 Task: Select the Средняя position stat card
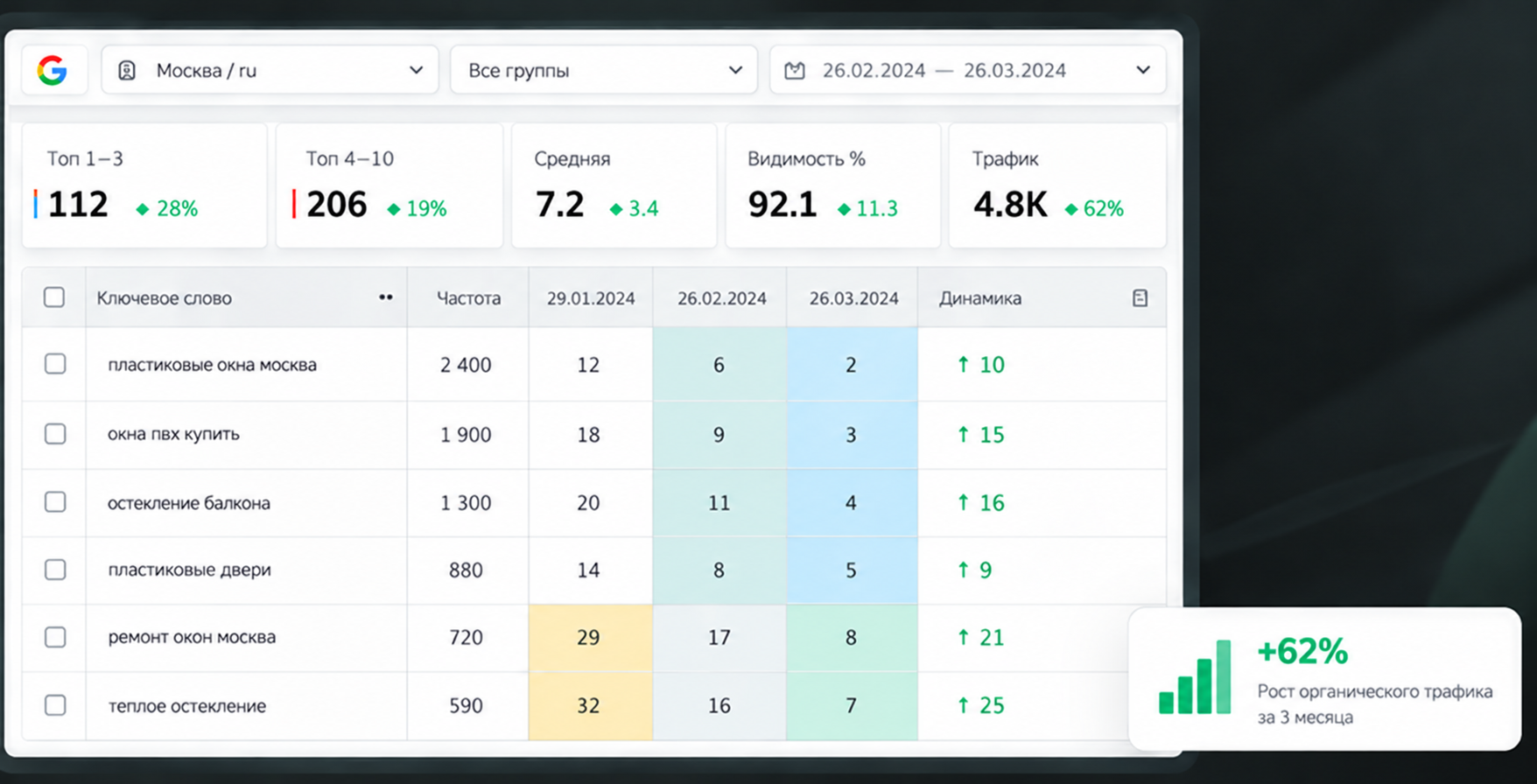614,185
